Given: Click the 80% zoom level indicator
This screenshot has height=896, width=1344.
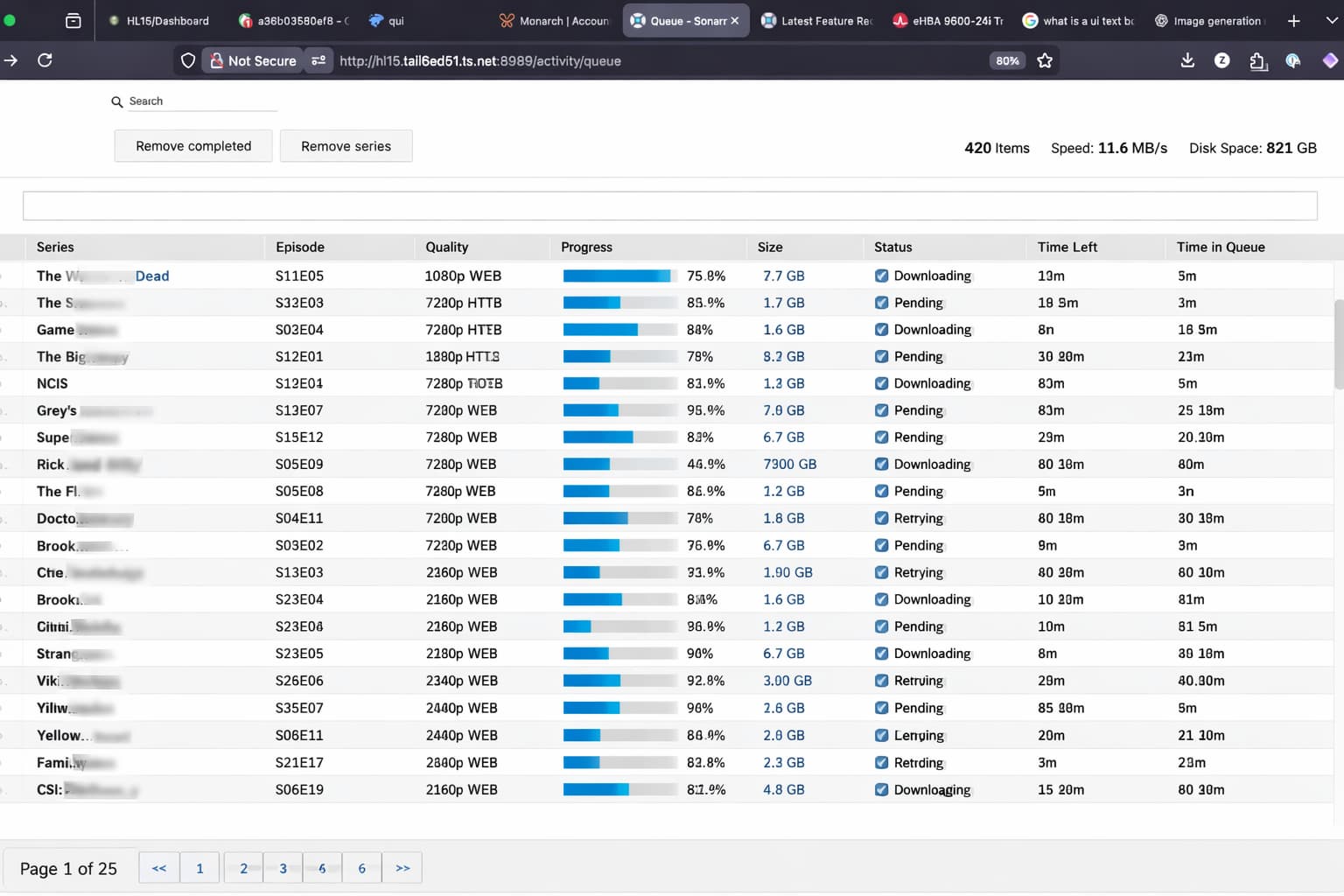Looking at the screenshot, I should coord(1007,60).
